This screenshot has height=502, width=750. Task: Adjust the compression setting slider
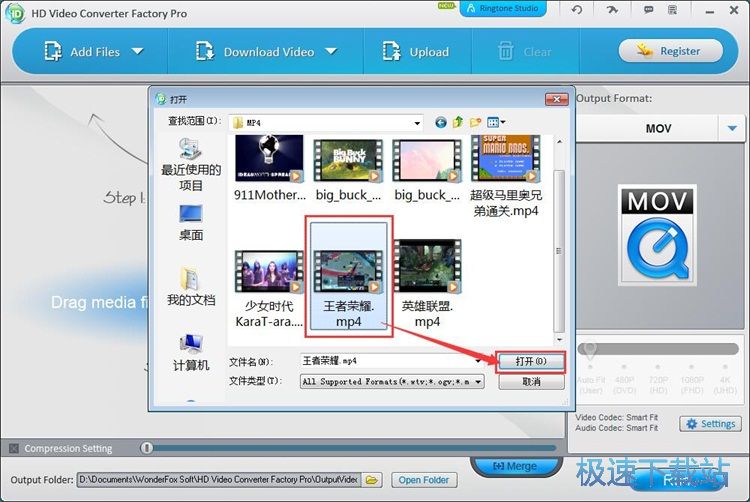pyautogui.click(x=147, y=449)
